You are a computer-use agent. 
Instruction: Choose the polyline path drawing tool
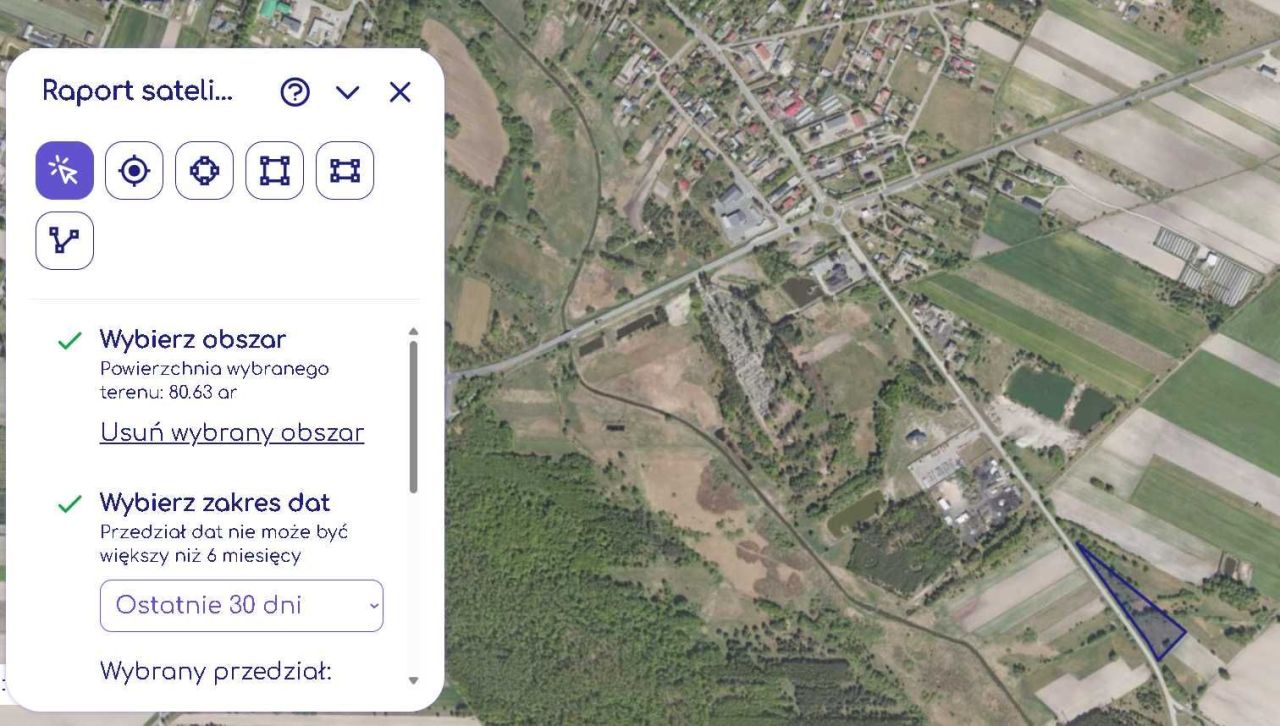tap(65, 241)
